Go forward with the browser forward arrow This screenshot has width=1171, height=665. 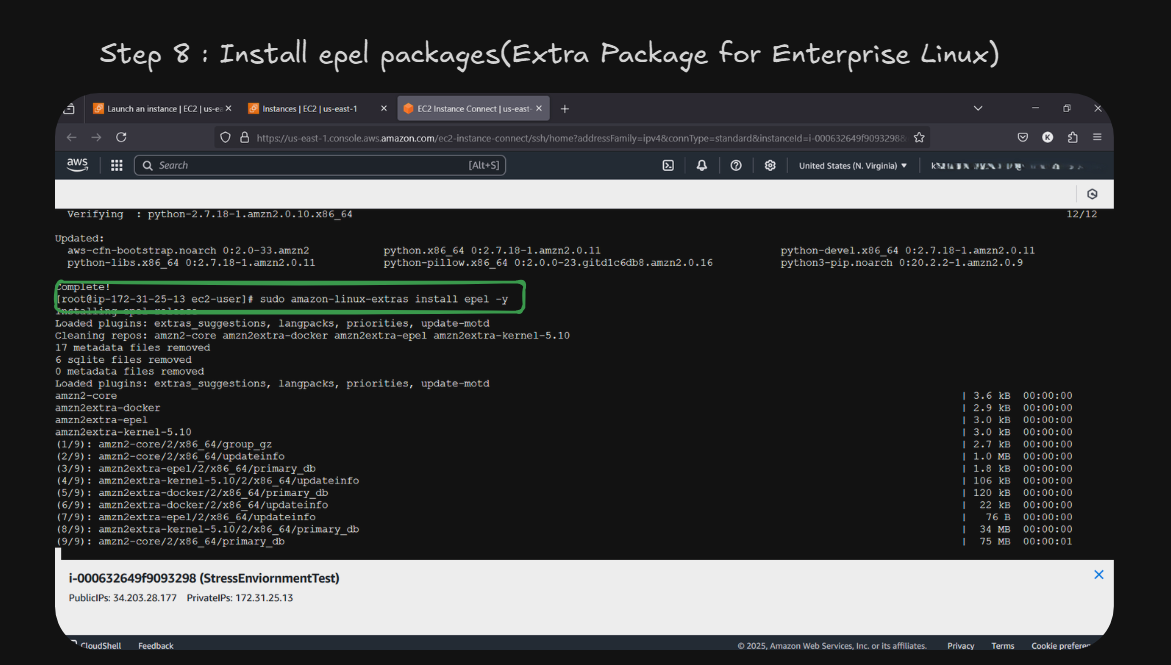[x=96, y=137]
